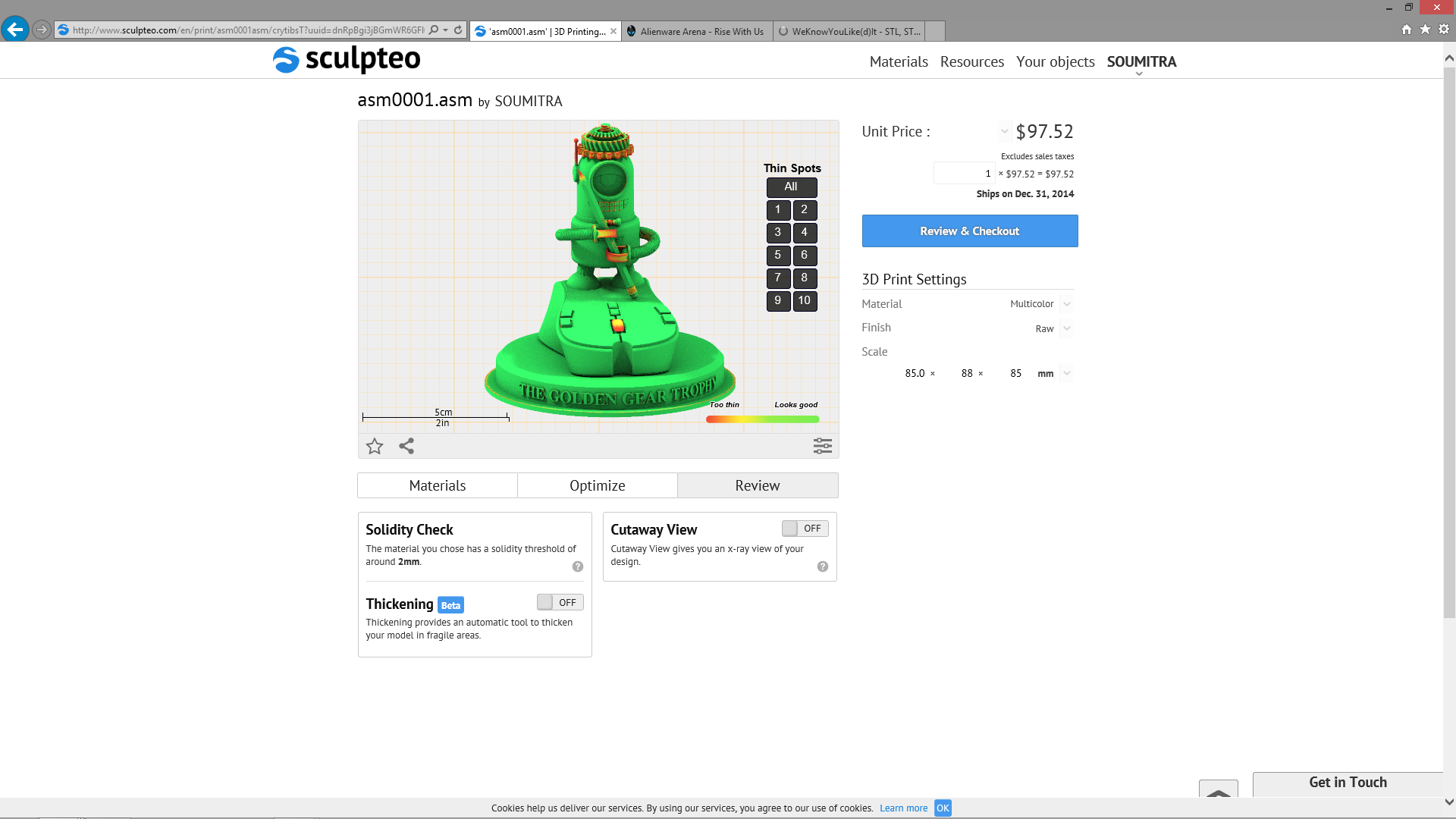Switch to the Optimize tab
Viewport: 1456px width, 819px height.
click(598, 485)
